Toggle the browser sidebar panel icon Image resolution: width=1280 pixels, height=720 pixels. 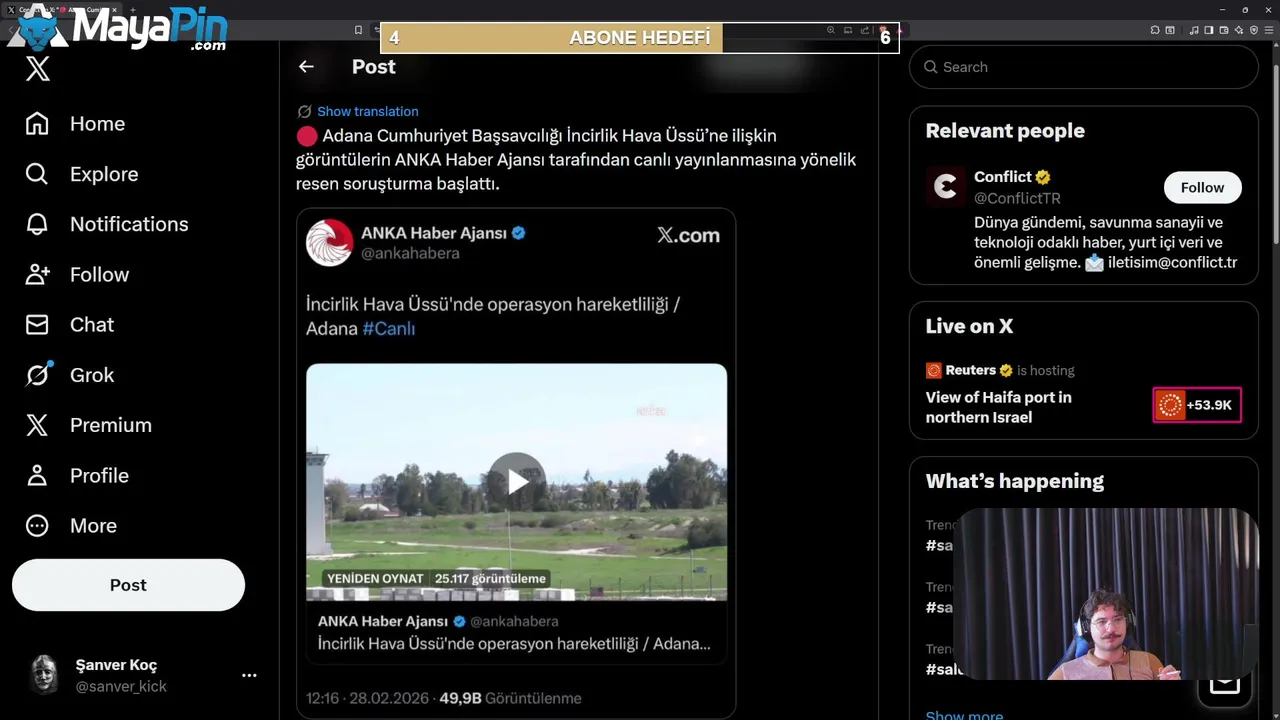point(1208,30)
